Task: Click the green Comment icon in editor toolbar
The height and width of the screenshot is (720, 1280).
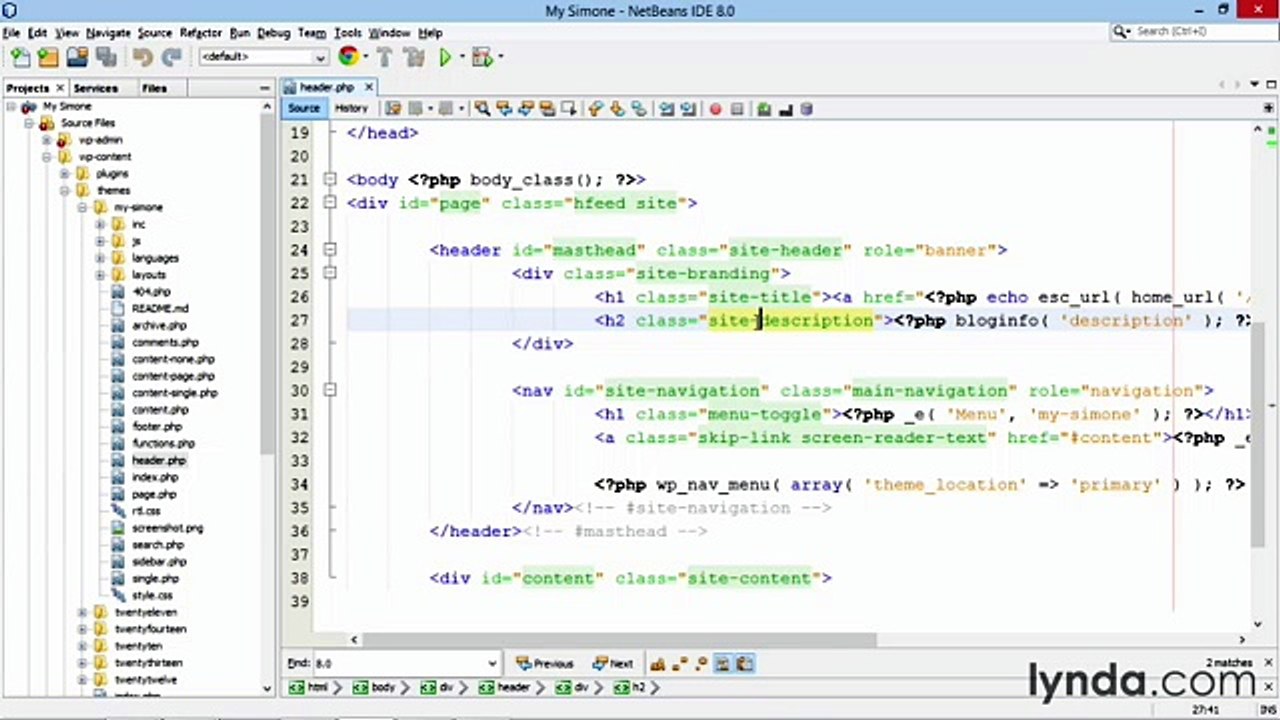Action: click(x=764, y=109)
